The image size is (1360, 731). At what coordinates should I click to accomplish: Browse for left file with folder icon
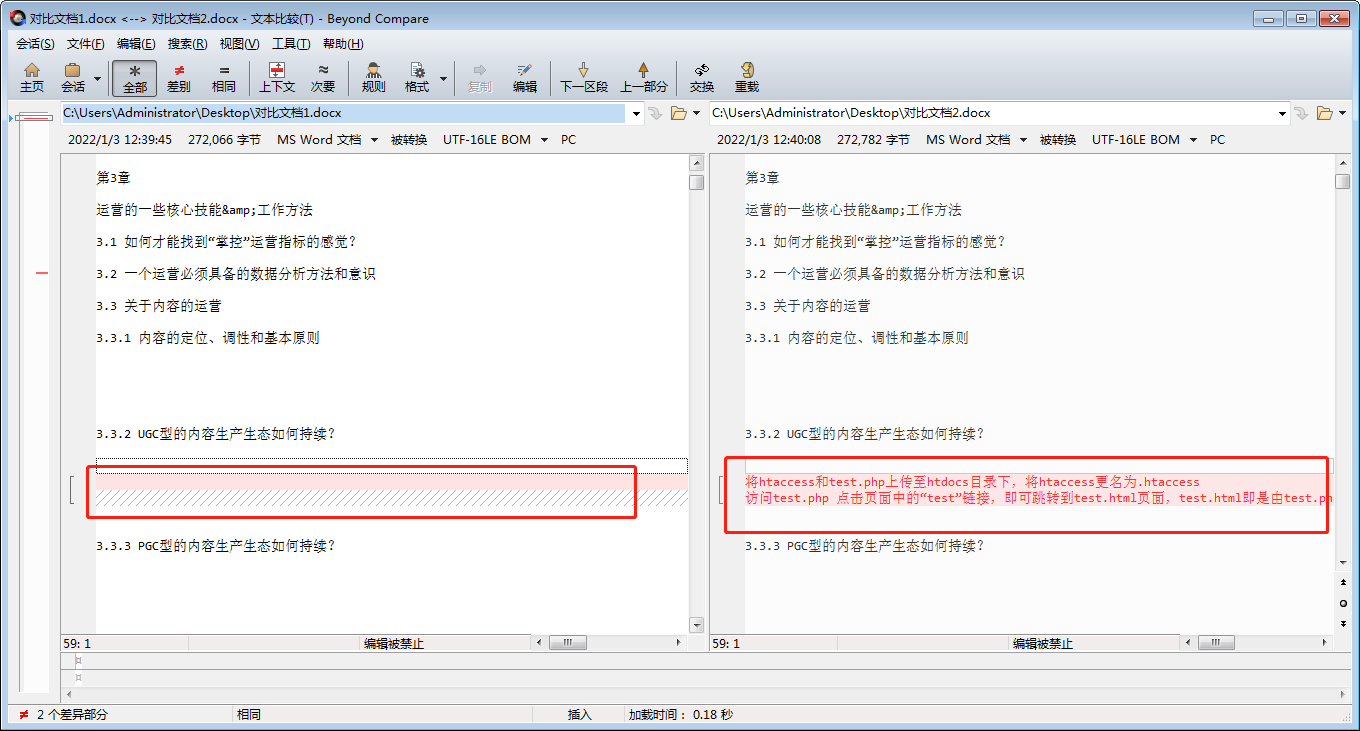coord(678,113)
